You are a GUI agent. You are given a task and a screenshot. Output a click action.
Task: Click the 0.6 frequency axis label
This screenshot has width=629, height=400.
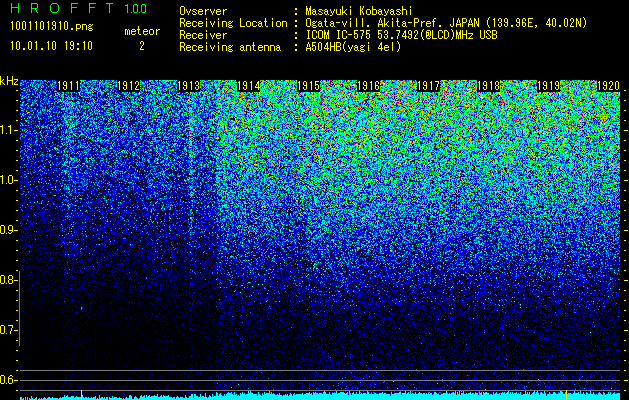click(7, 380)
